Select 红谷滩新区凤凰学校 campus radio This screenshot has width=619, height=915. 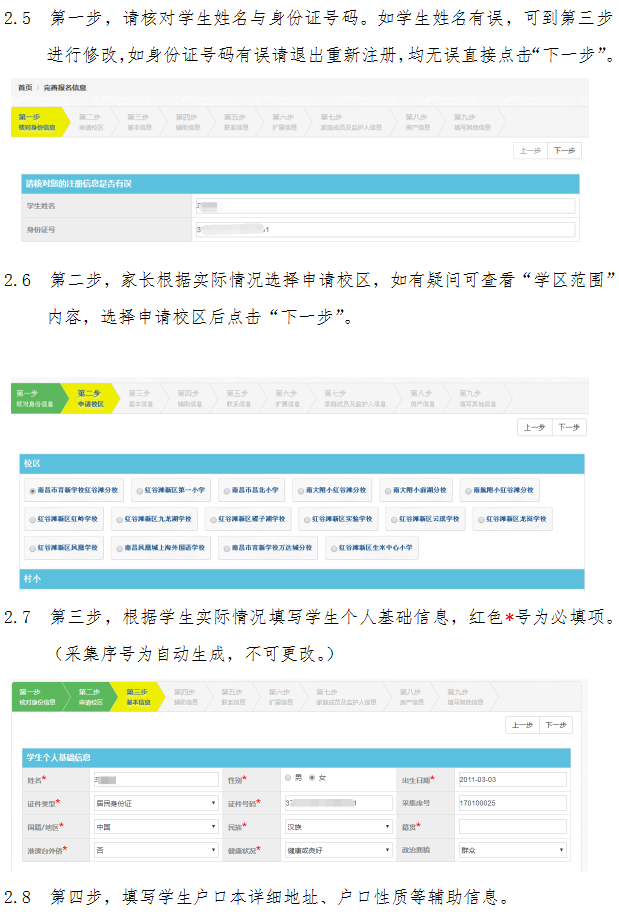pos(33,549)
